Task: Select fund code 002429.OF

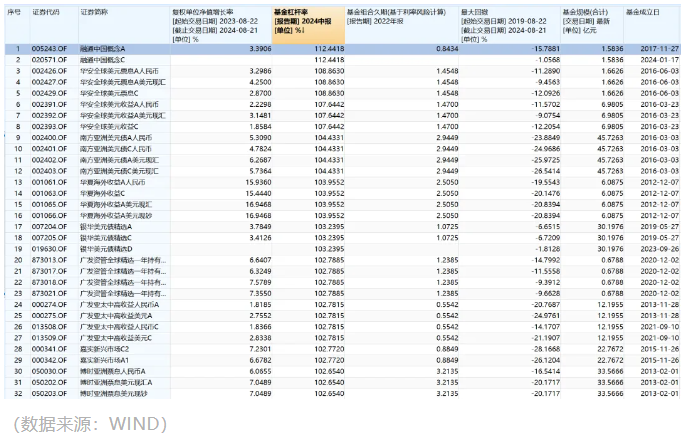Action: (x=49, y=93)
